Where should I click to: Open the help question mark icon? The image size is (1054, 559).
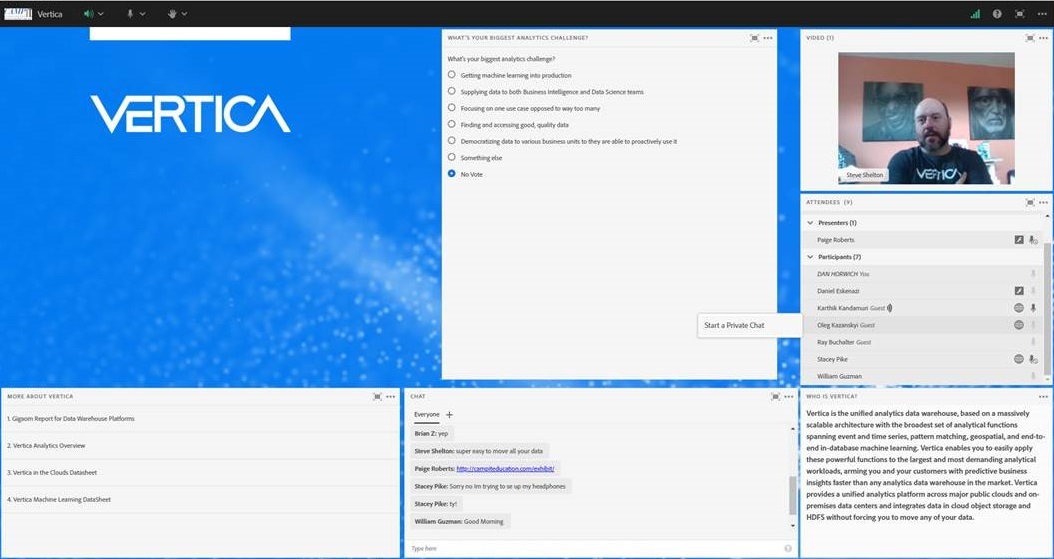997,13
